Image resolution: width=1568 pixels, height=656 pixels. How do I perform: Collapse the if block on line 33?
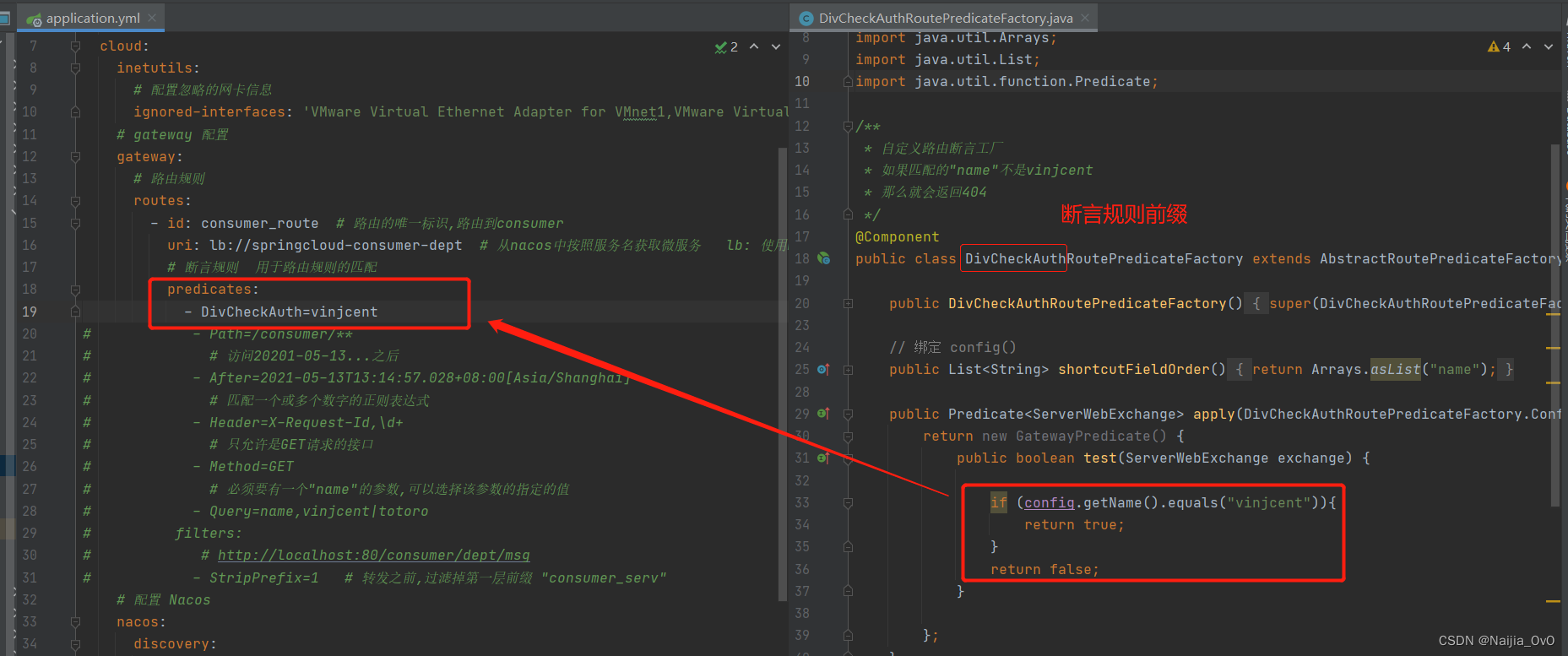pyautogui.click(x=848, y=502)
